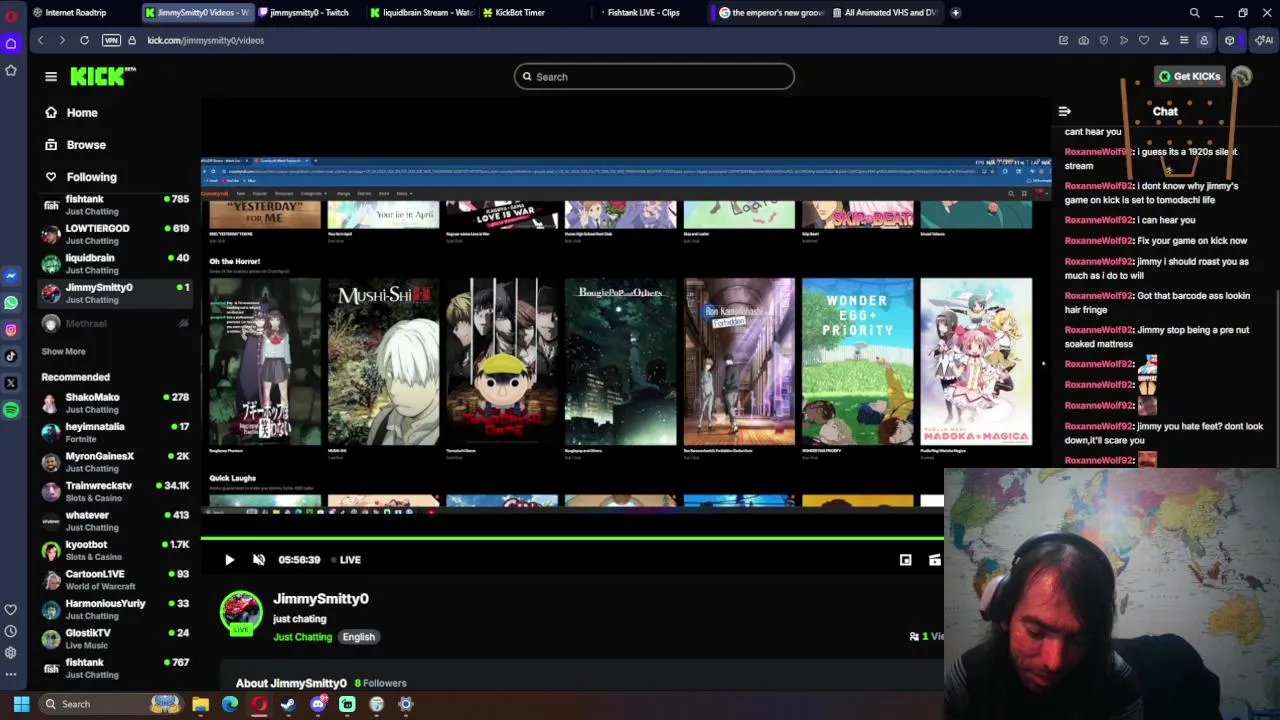
Task: Open X in the Opera sidebar
Action: [11, 383]
